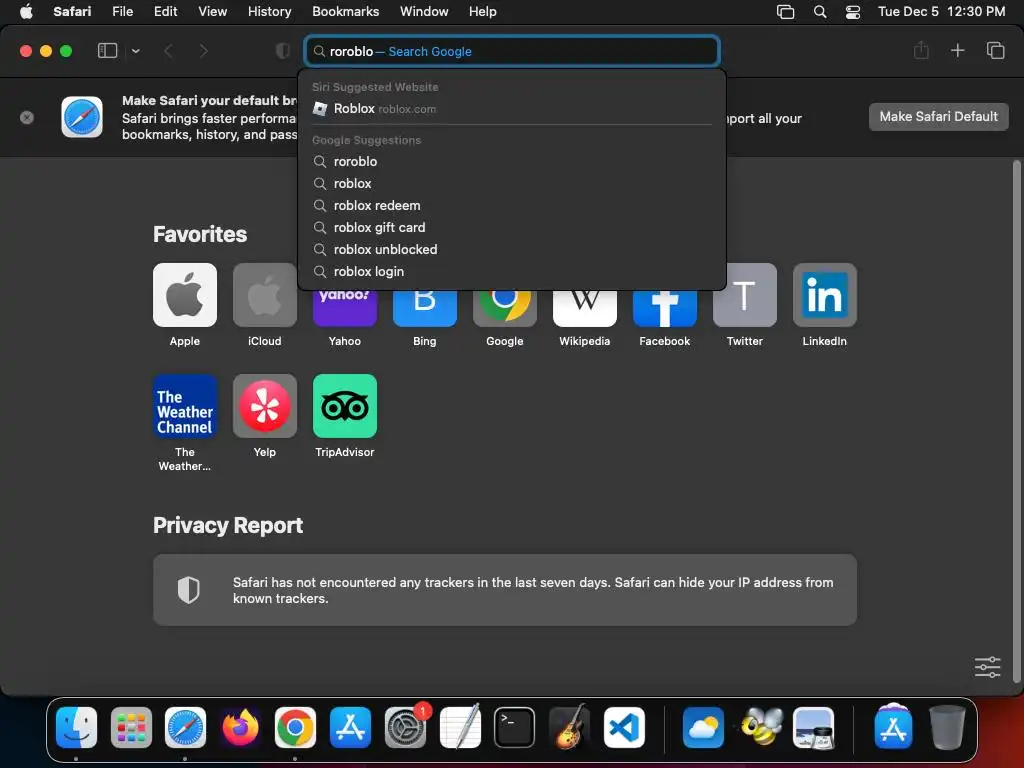Pick the 'roblox gift card' suggestion
This screenshot has width=1024, height=768.
tap(512, 227)
